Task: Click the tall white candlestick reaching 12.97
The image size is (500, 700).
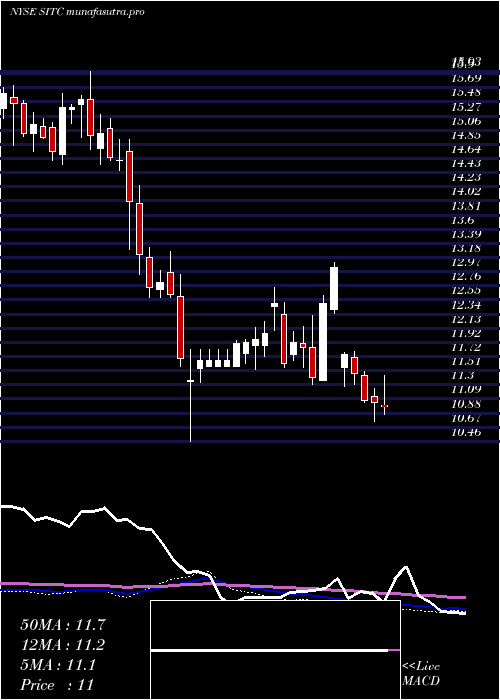Action: tap(334, 286)
